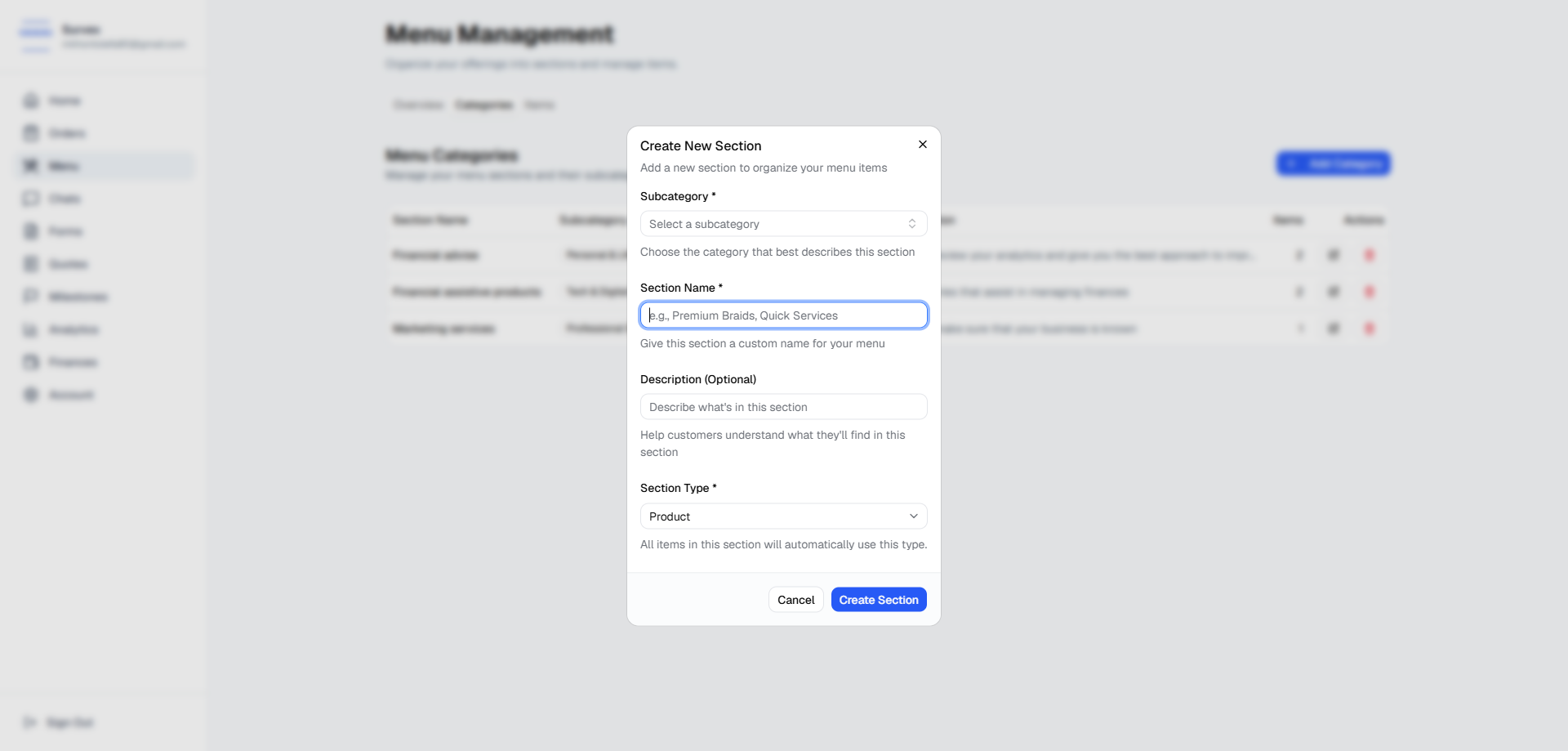Close the Create New Section dialog
The image size is (1568, 751).
tap(923, 145)
